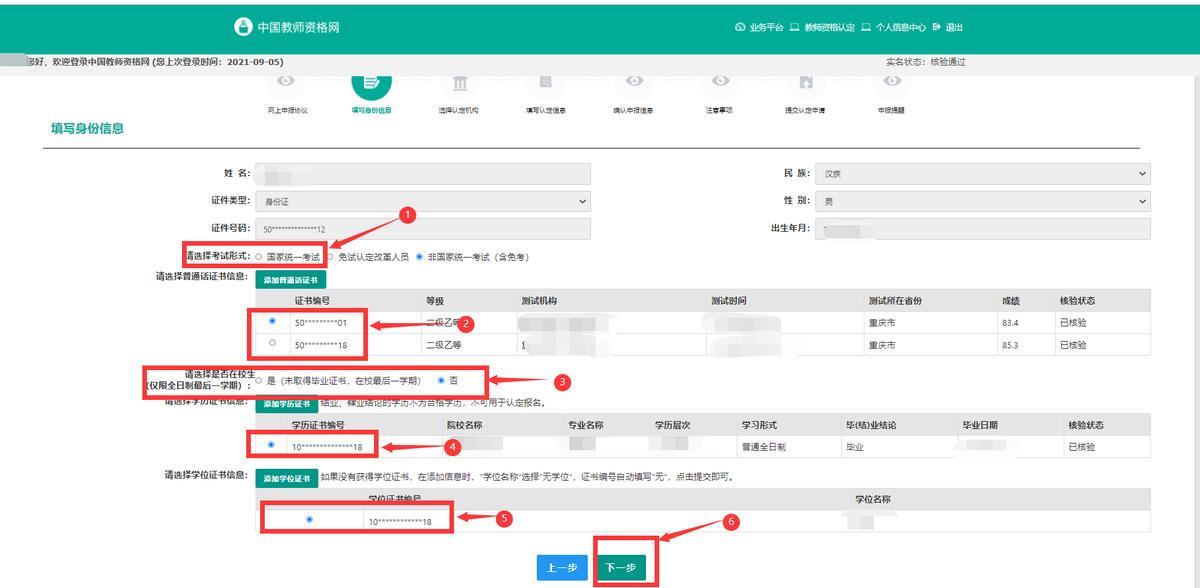
Task: Open the 性别 dropdown showing 男
Action: [x=983, y=201]
